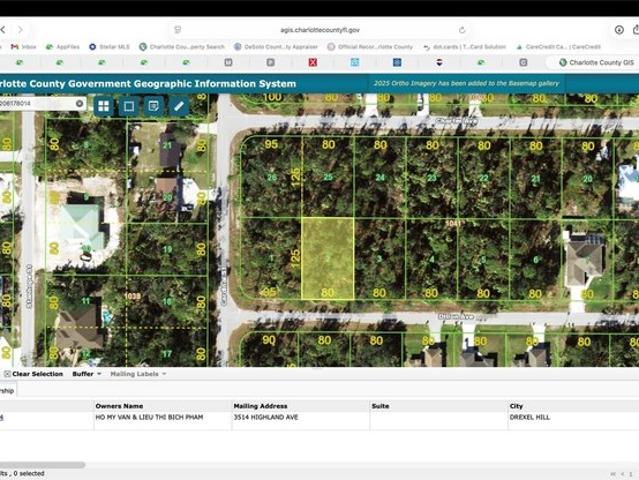Expand the Buffer dropdown
This screenshot has height=480, width=639.
tap(87, 374)
